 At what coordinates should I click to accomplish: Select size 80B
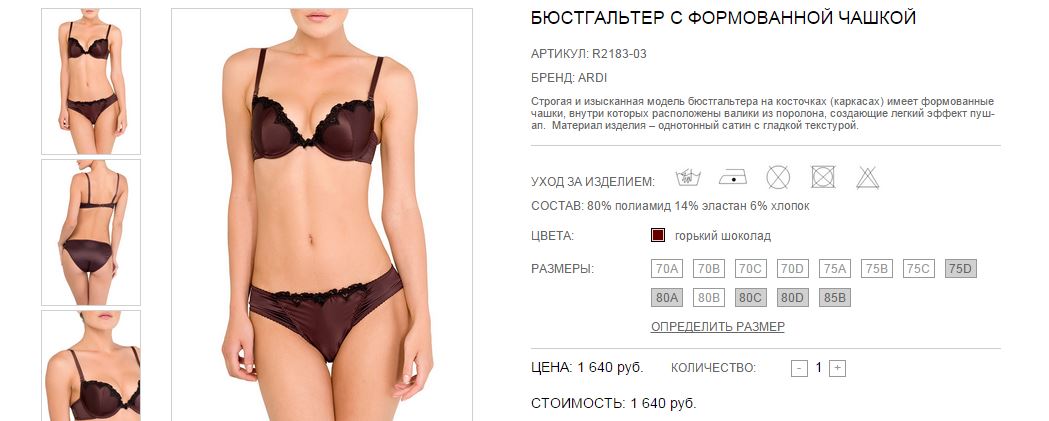click(708, 298)
